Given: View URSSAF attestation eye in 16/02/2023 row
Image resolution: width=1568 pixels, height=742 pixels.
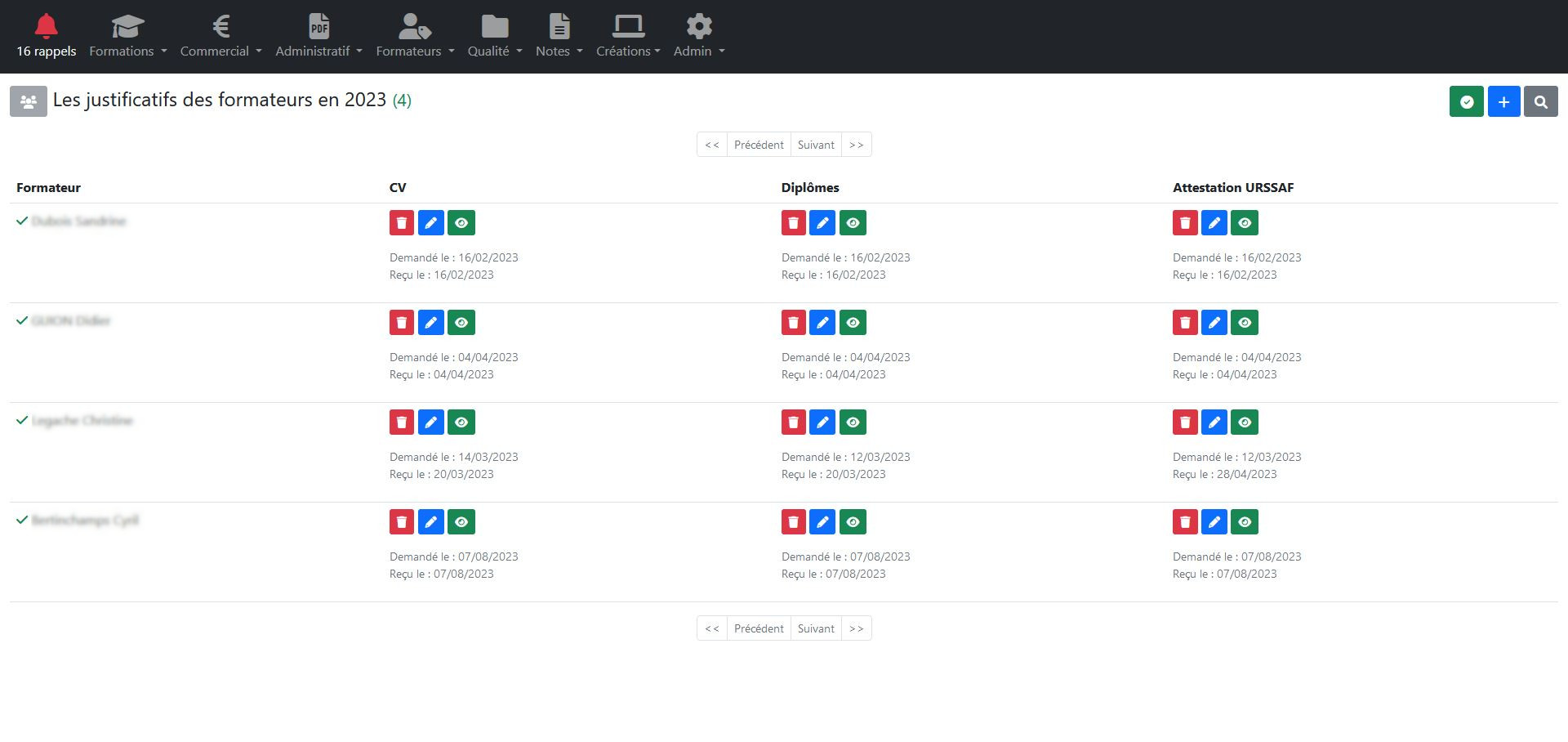Looking at the screenshot, I should pos(1245,223).
